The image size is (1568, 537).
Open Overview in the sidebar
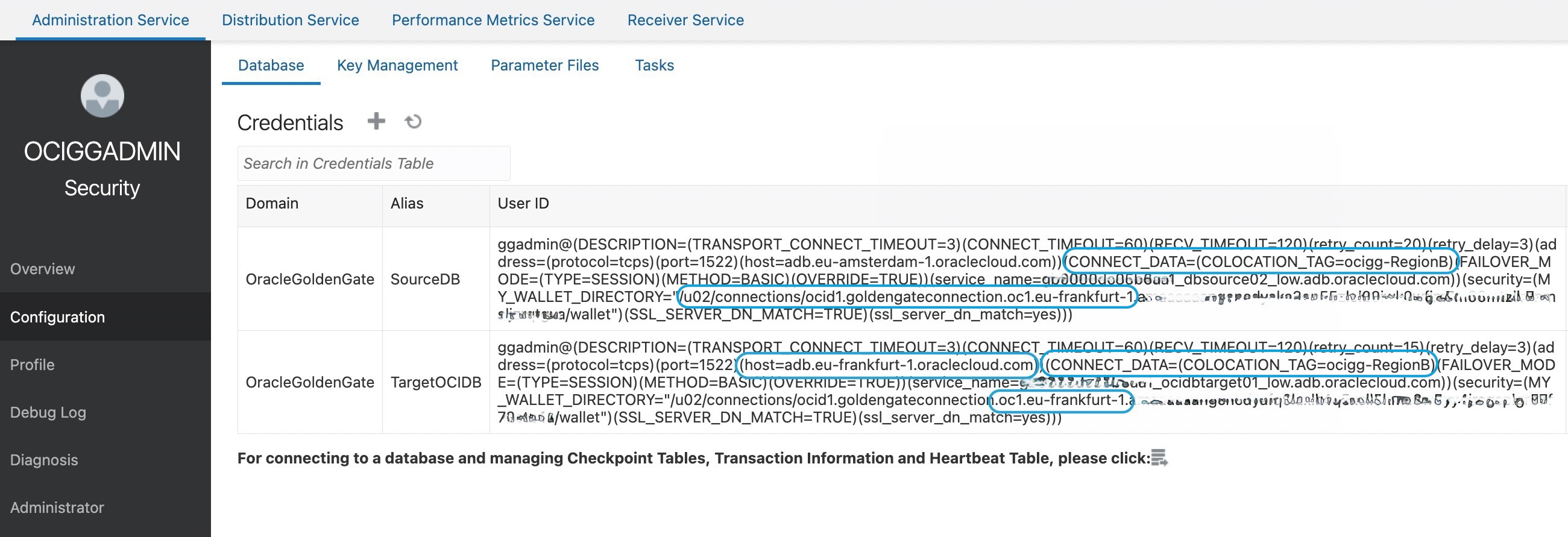pos(105,269)
